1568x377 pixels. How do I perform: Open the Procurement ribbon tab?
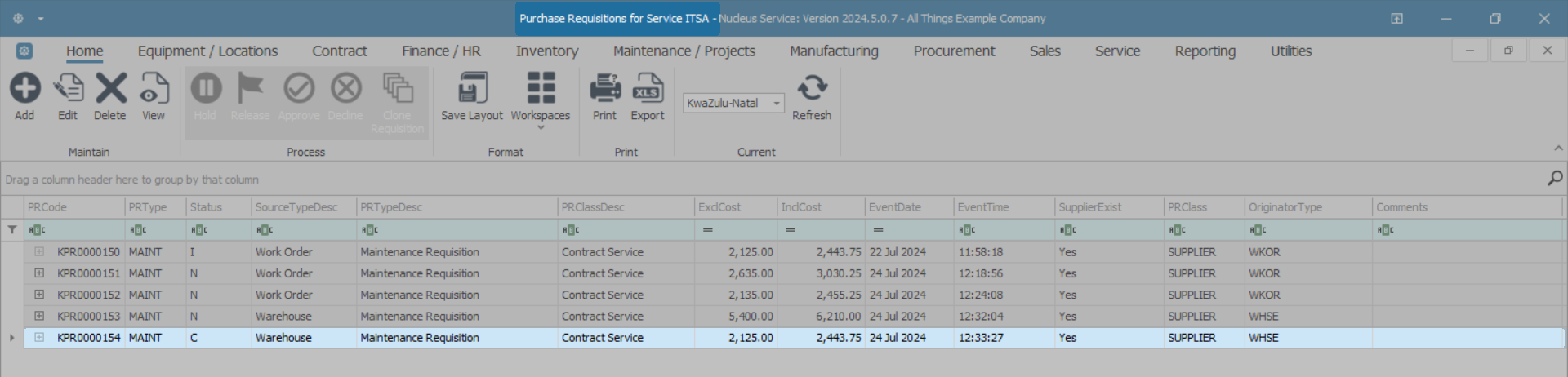[954, 51]
